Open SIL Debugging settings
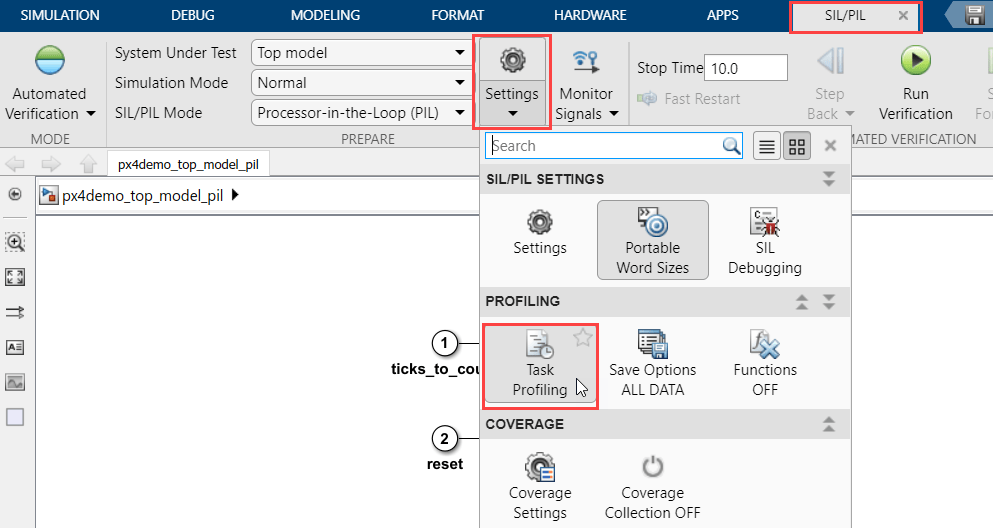The height and width of the screenshot is (528, 993). [764, 240]
